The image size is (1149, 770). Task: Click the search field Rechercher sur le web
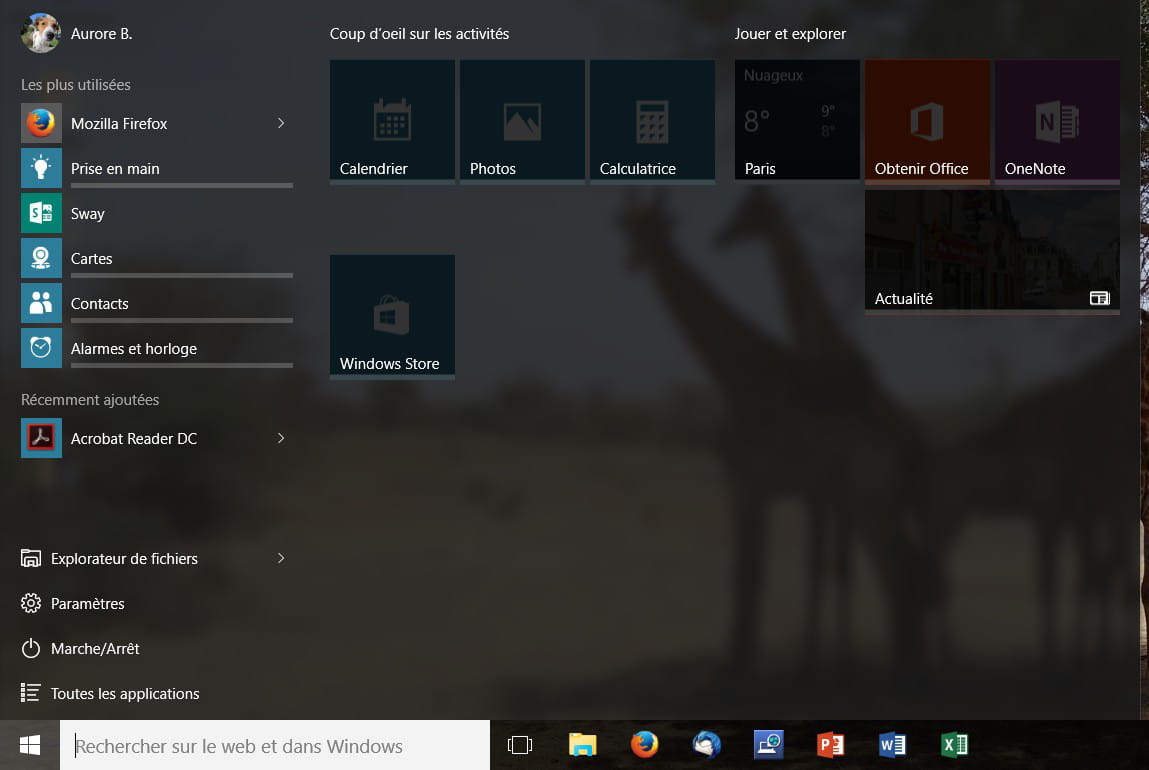tap(275, 745)
